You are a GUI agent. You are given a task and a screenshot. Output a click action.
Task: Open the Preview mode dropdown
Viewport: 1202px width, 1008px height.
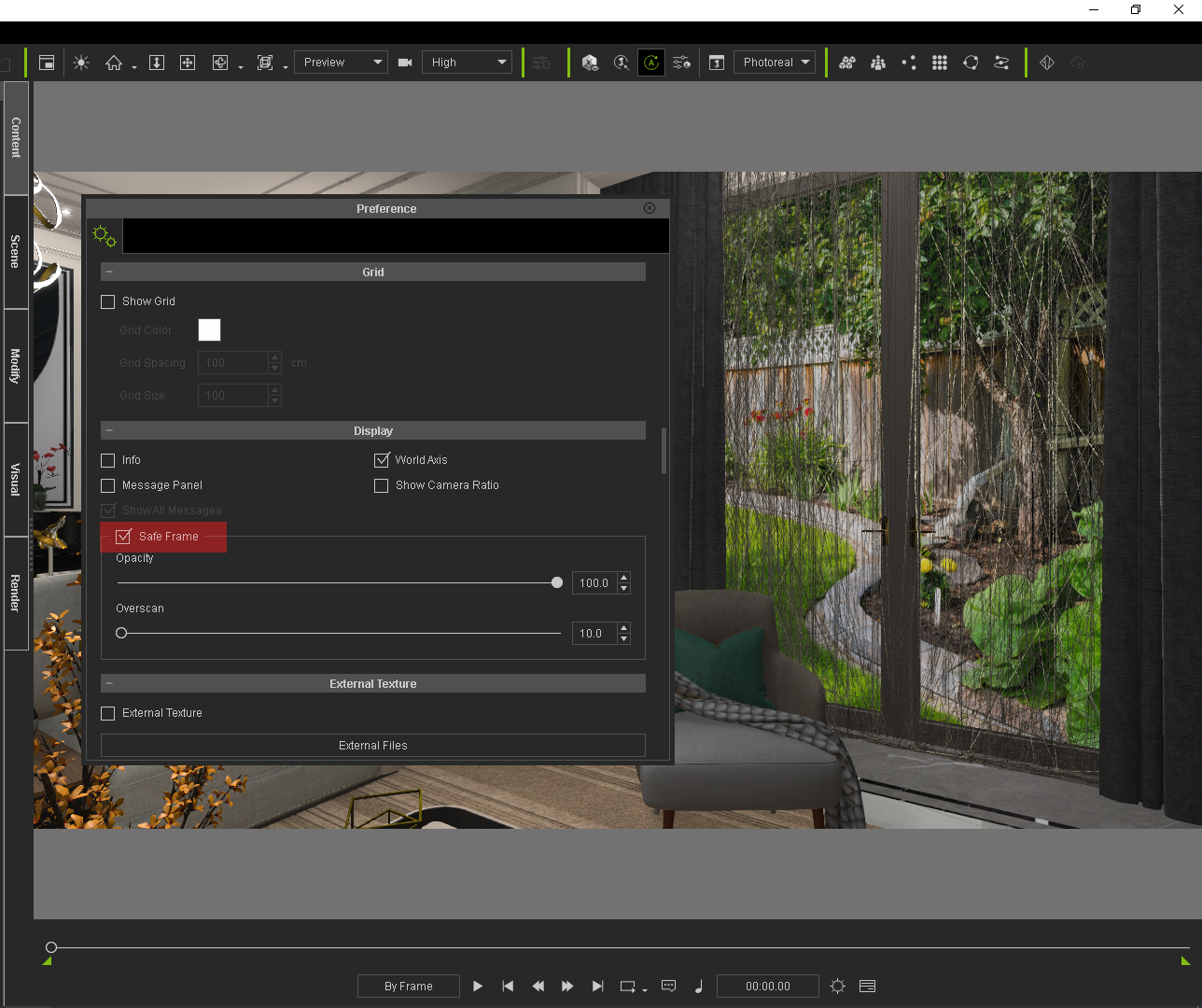tap(341, 63)
